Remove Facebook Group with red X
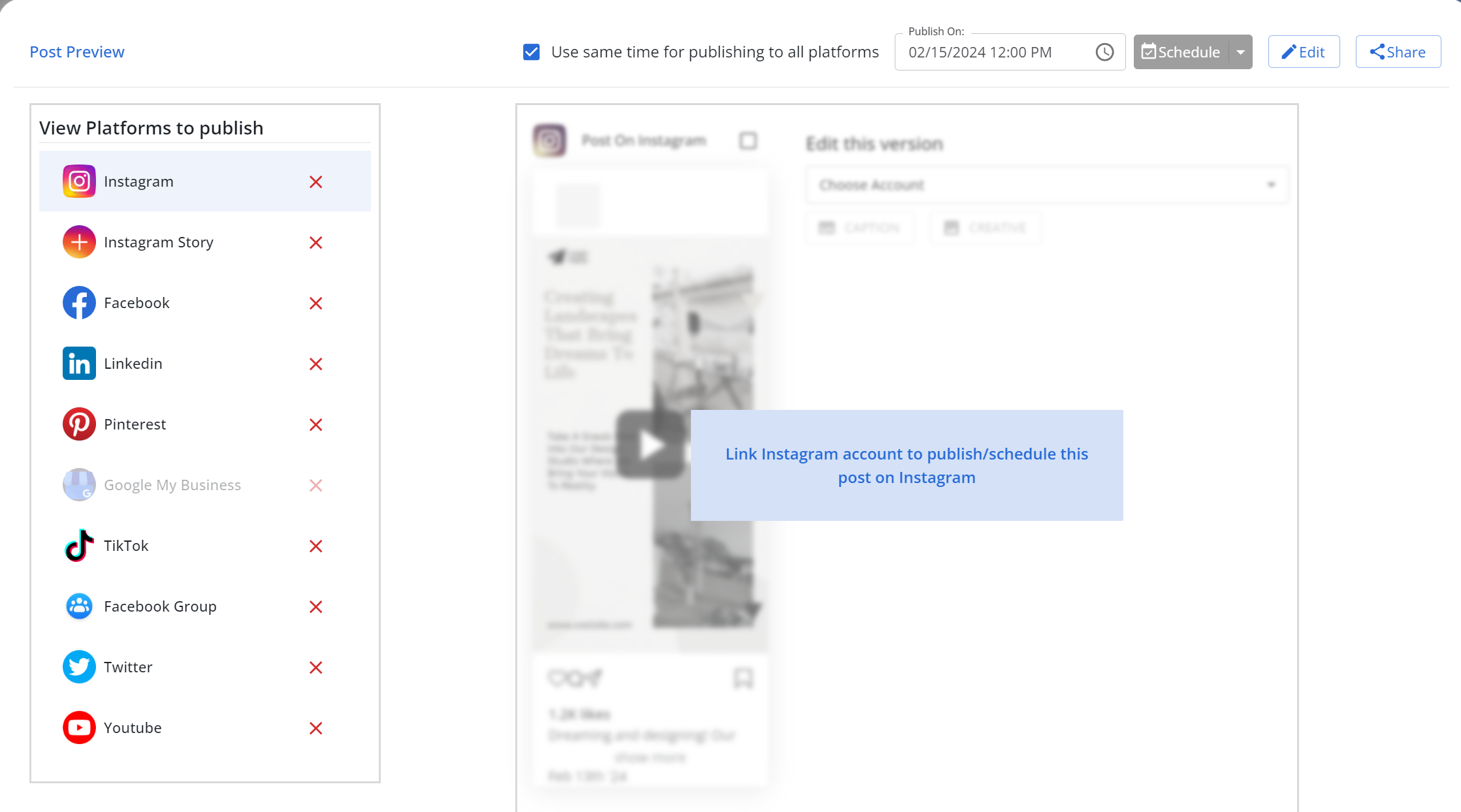 316,607
